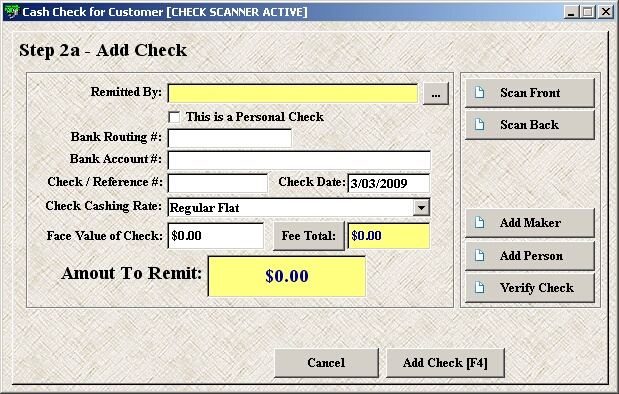Screen dimensions: 619x394
Task: Click the Face Value of Check: label
Action: (x=105, y=236)
